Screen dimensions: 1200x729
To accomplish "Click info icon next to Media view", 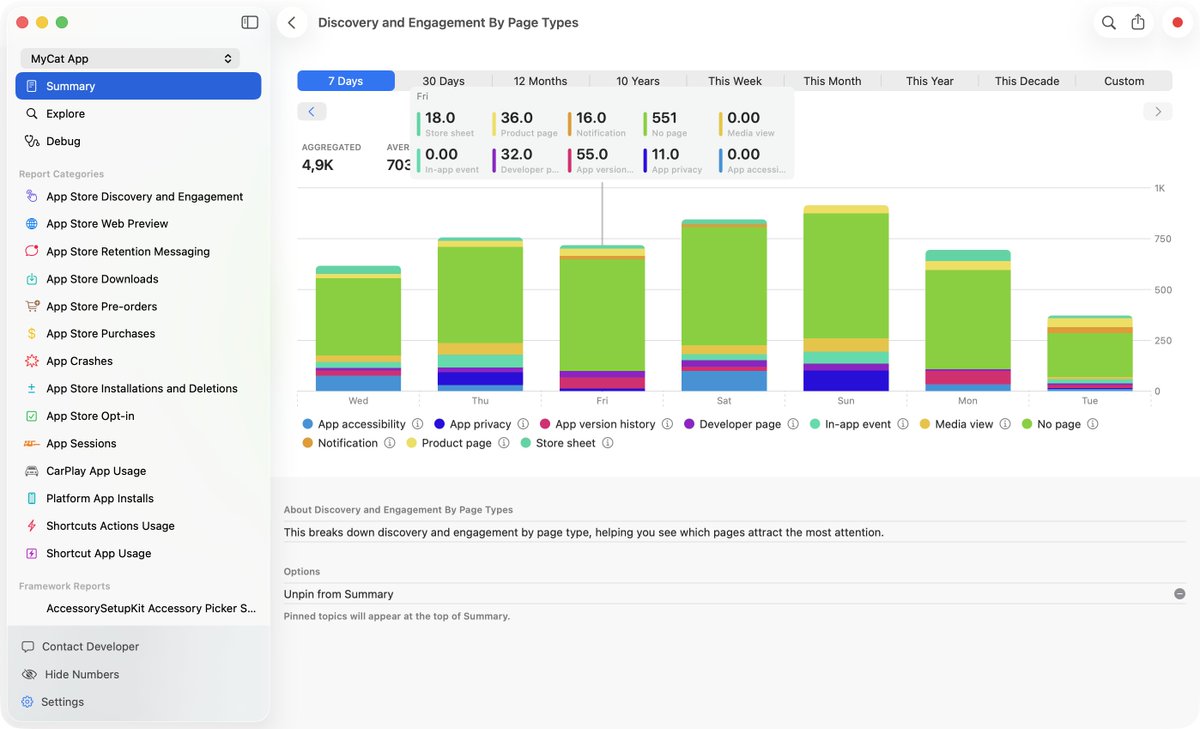I will point(1005,424).
